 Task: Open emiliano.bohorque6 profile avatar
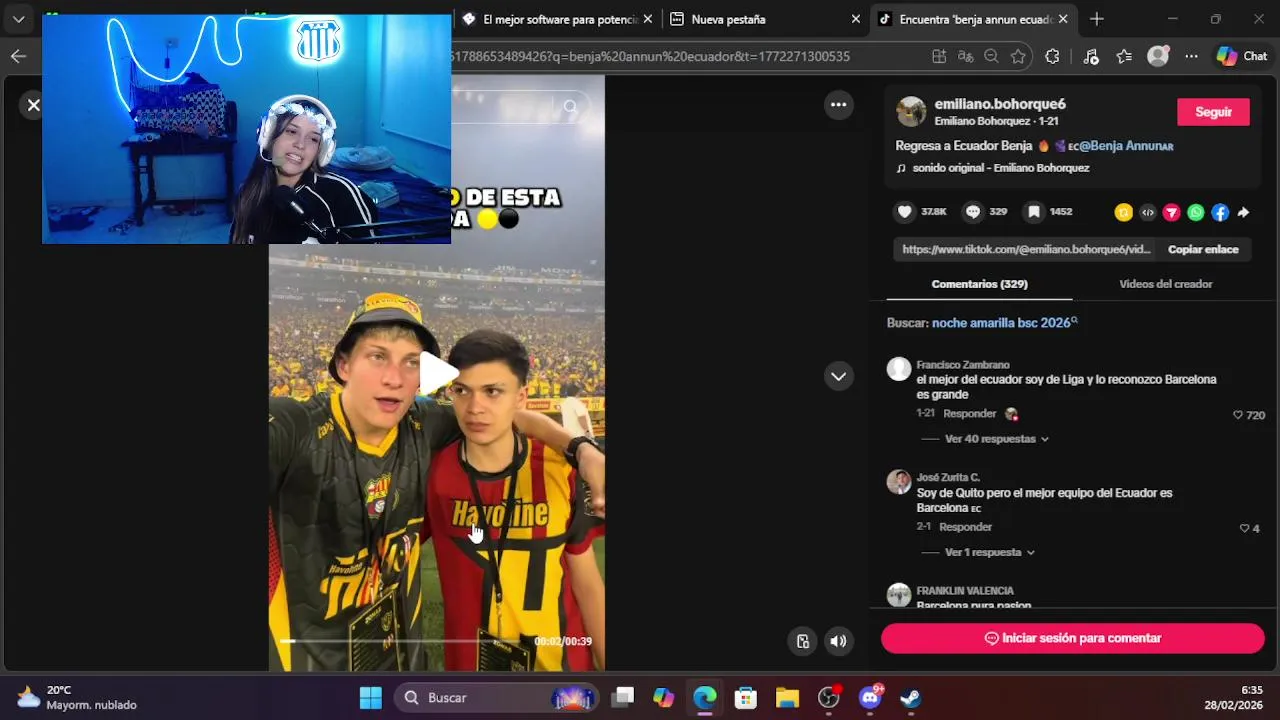point(911,112)
